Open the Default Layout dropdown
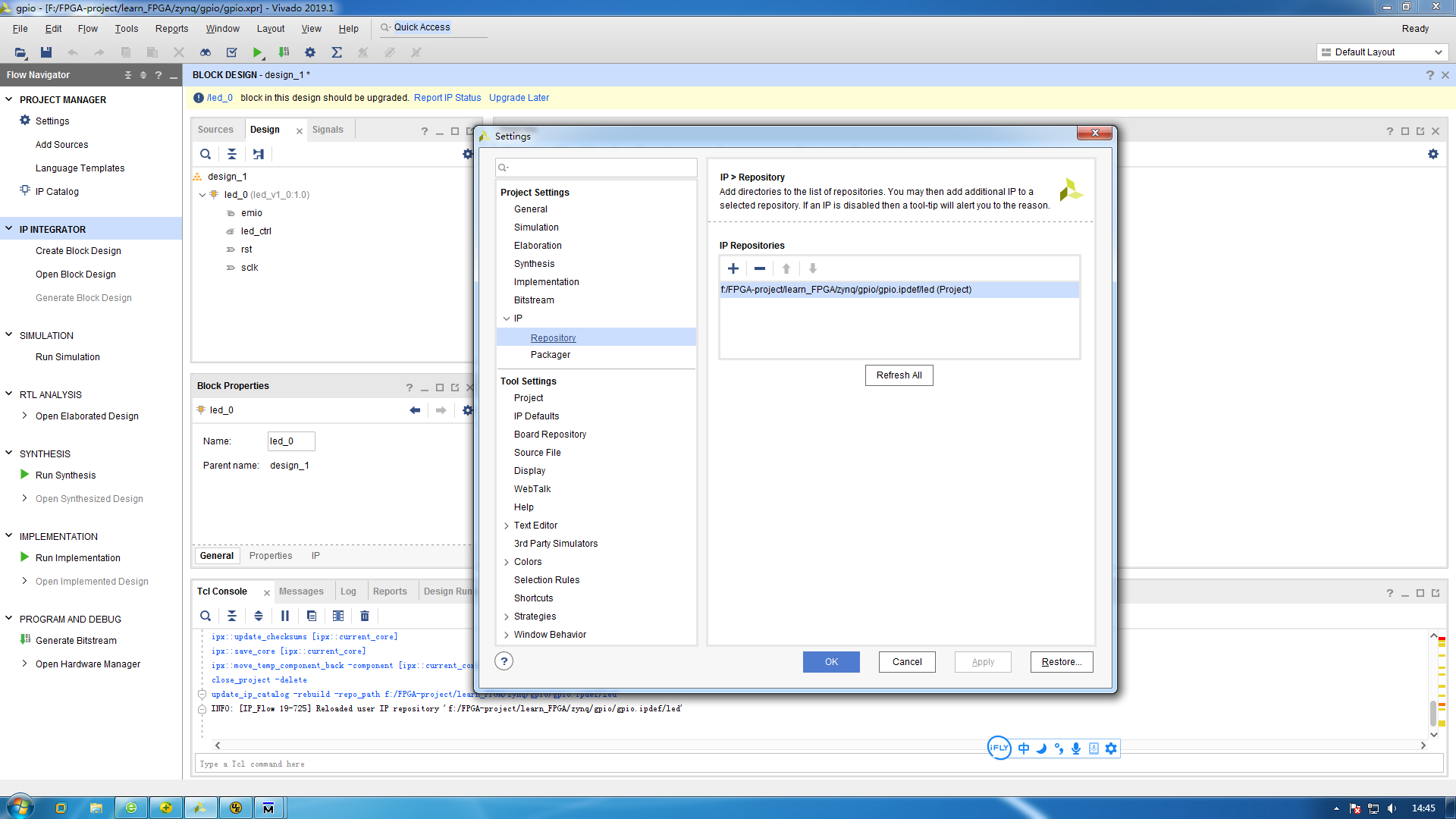This screenshot has width=1456, height=819. (1382, 52)
